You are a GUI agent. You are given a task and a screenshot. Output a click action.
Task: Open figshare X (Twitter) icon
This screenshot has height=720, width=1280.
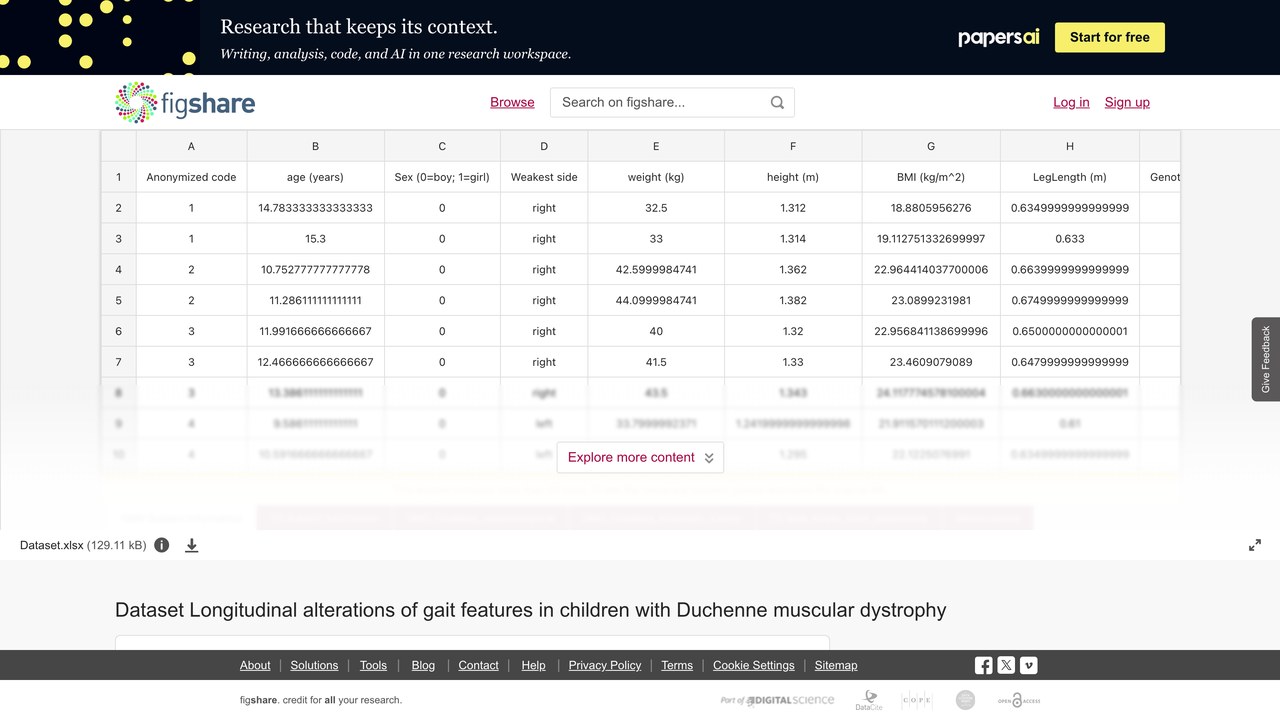[1006, 665]
